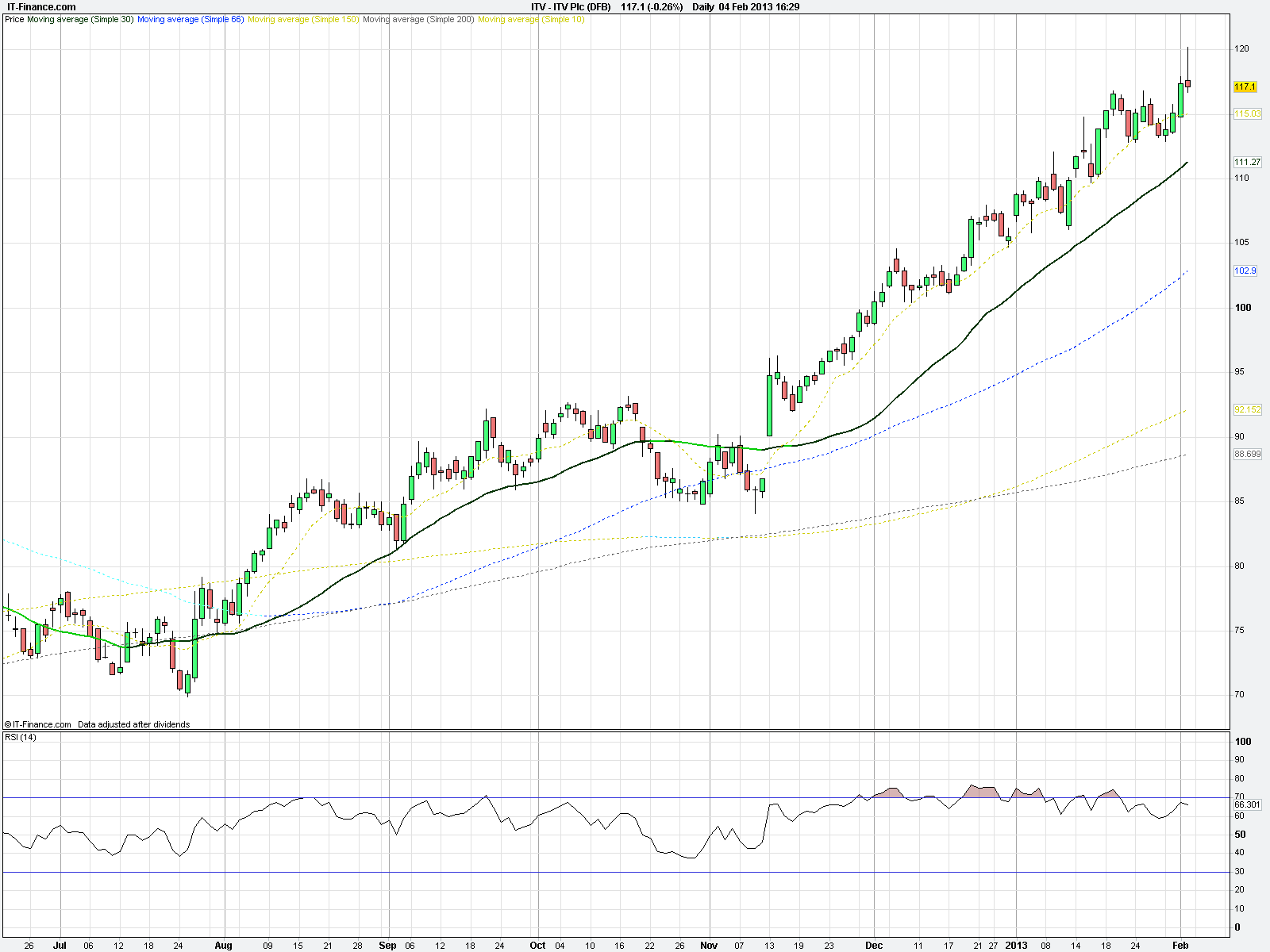Select the blue 102.9 value tag
This screenshot has width=1270, height=952.
tap(1245, 271)
